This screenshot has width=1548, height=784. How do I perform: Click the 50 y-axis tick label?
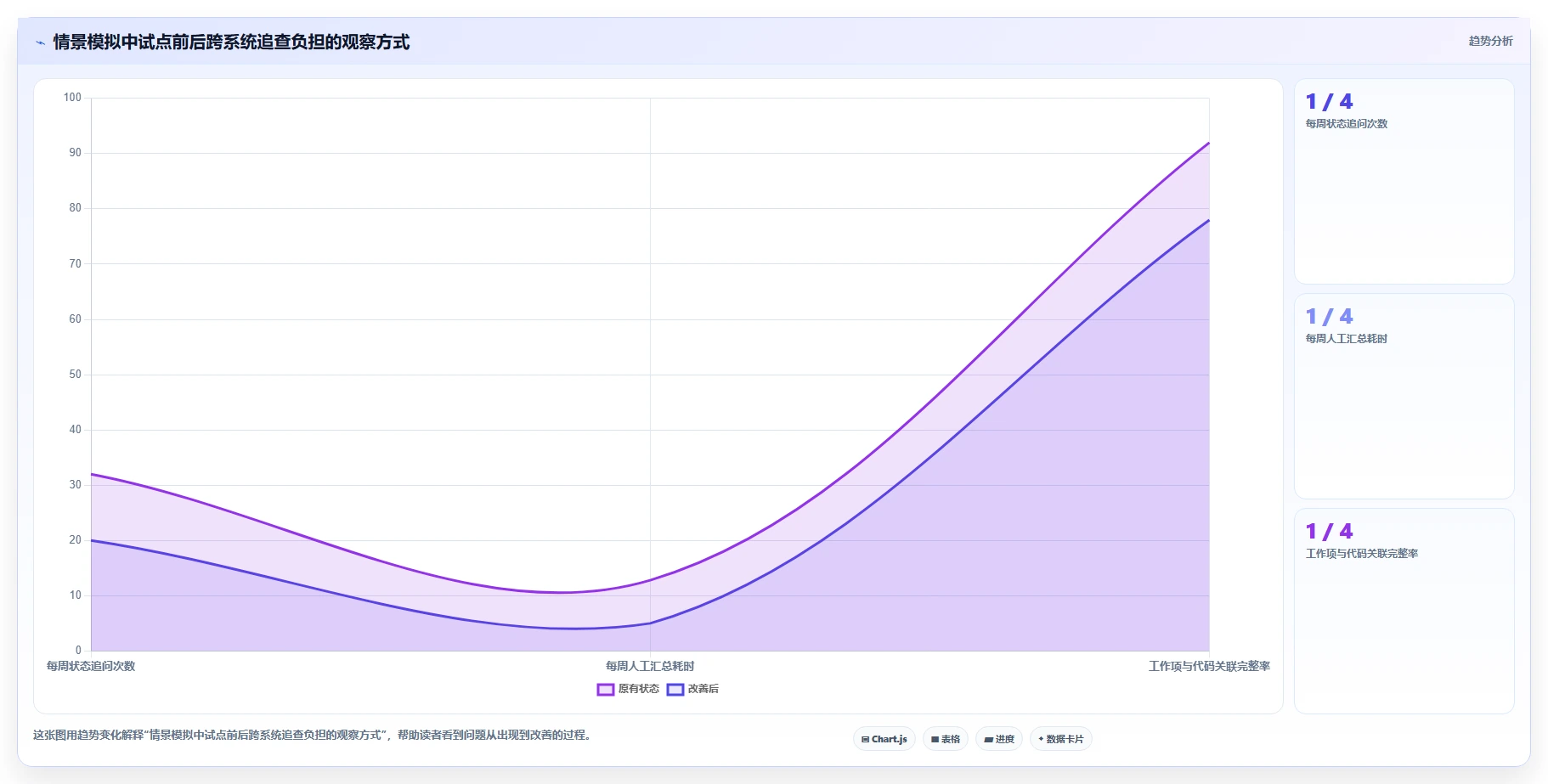coord(75,375)
